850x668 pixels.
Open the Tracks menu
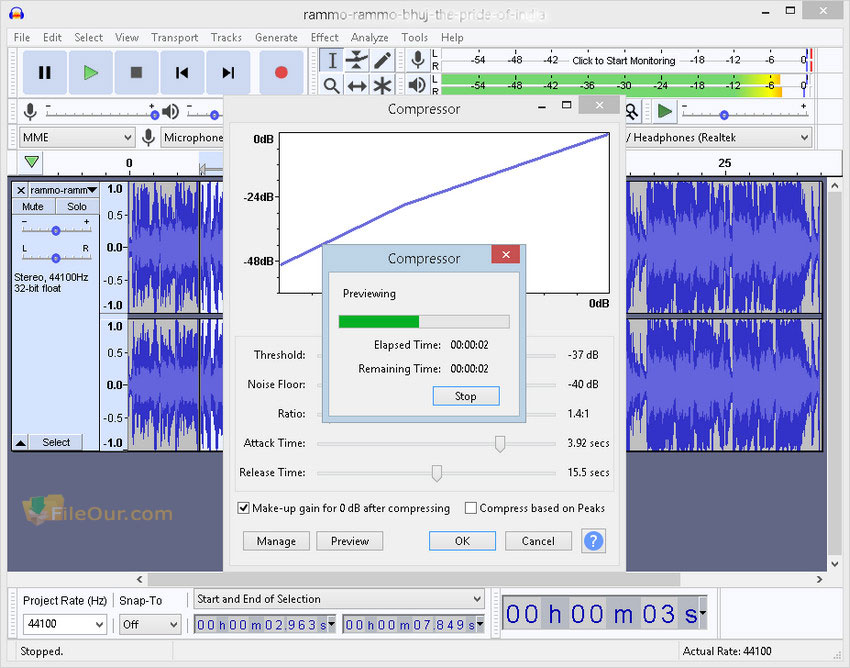[x=226, y=37]
